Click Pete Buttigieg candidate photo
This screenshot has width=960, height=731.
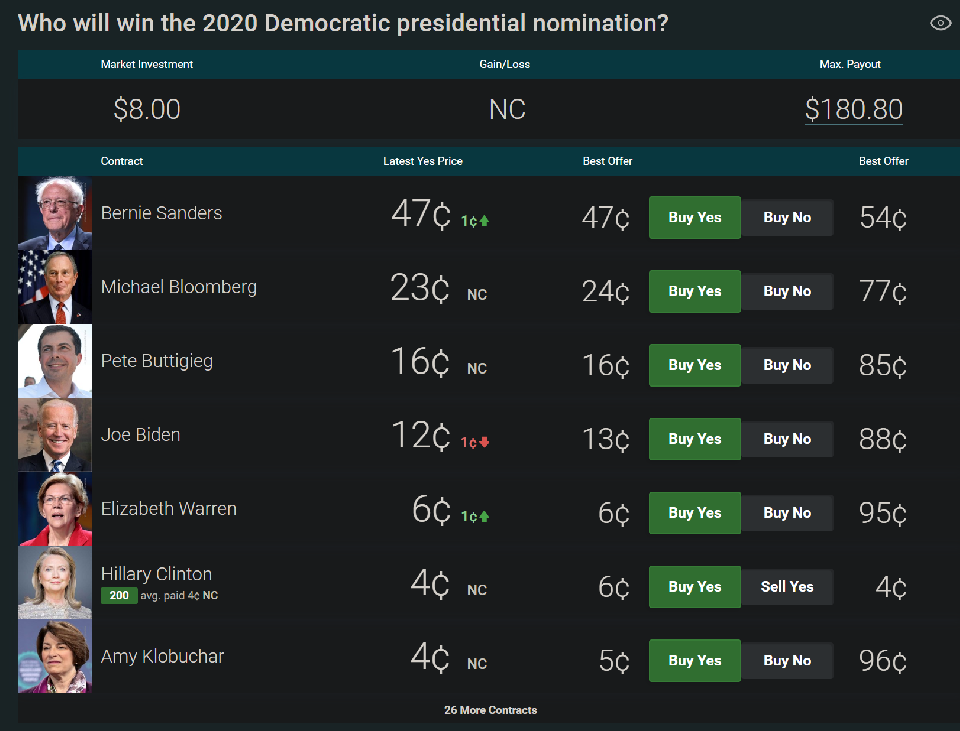pos(55,362)
